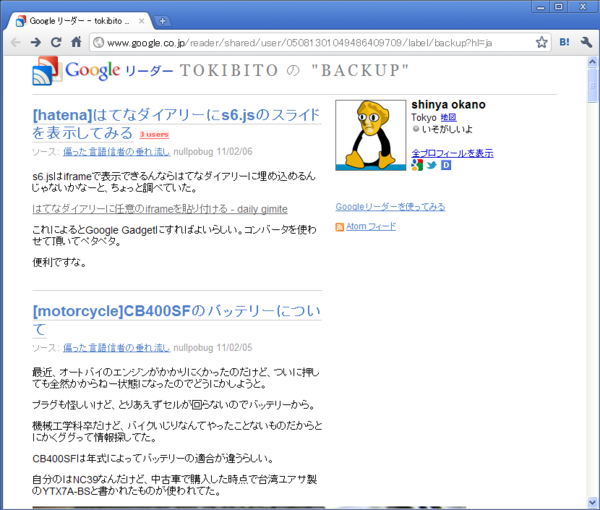Open the 地図 map link next to Tokyo
This screenshot has width=600, height=510.
tap(448, 117)
